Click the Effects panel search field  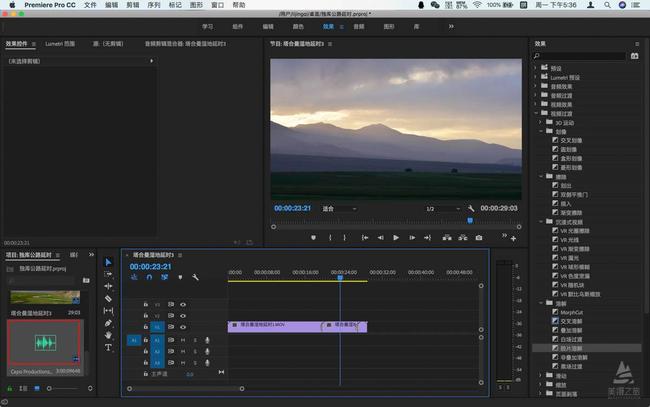579,56
